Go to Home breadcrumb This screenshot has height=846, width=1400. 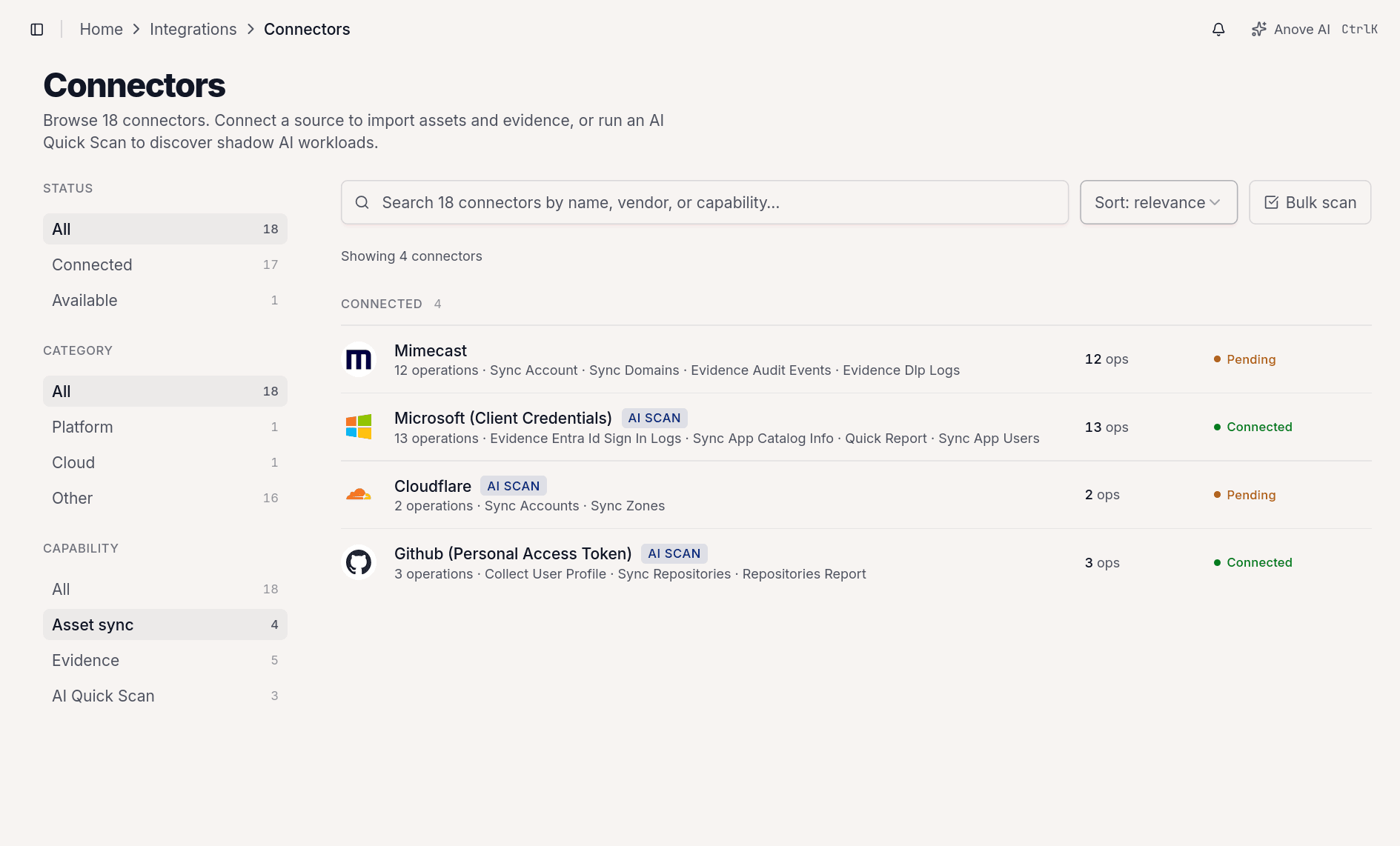click(102, 30)
